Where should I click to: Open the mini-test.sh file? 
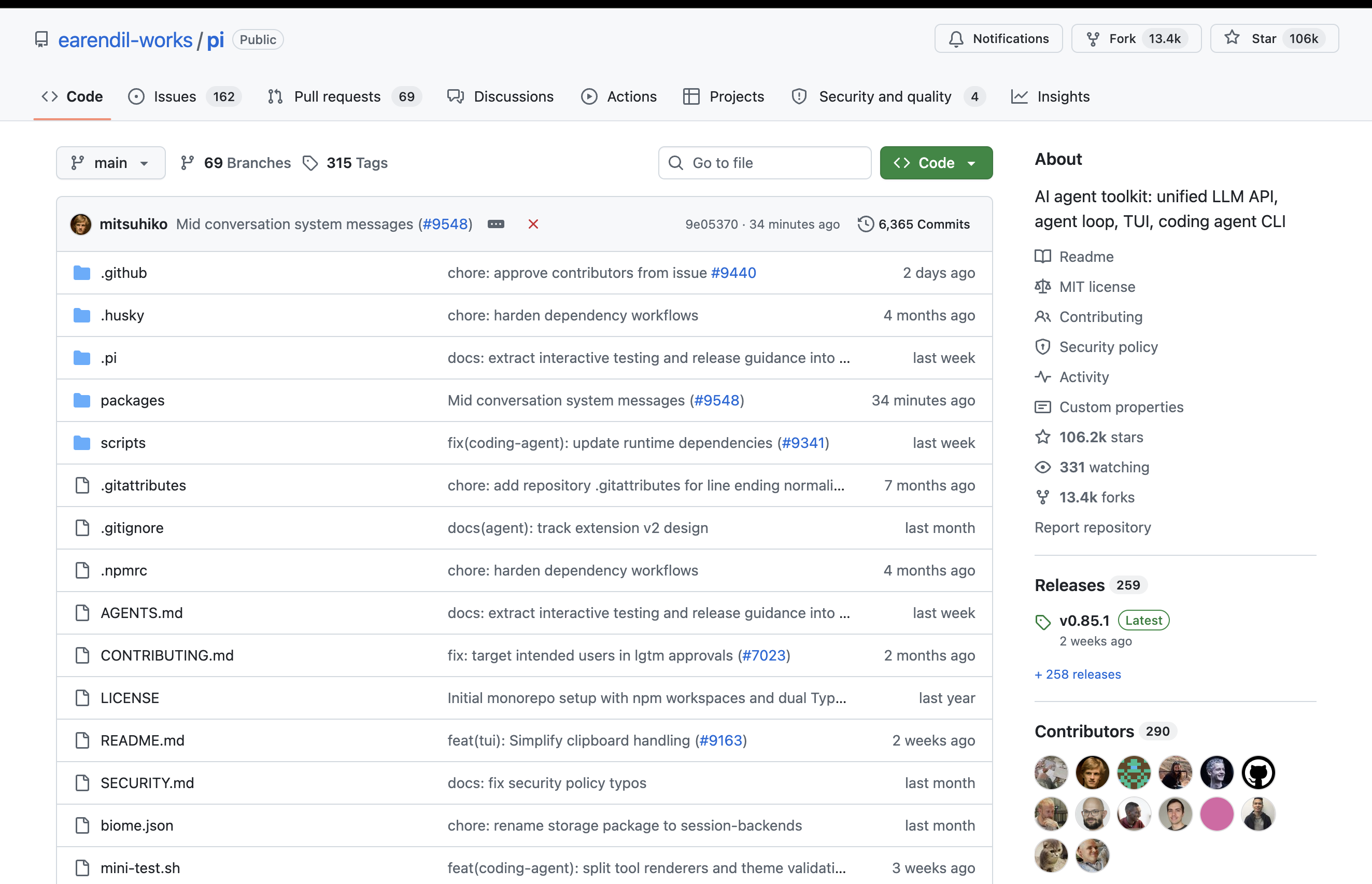140,867
